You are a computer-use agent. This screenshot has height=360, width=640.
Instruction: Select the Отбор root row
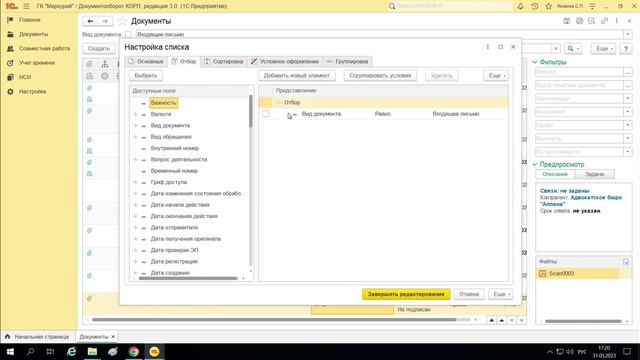[384, 102]
